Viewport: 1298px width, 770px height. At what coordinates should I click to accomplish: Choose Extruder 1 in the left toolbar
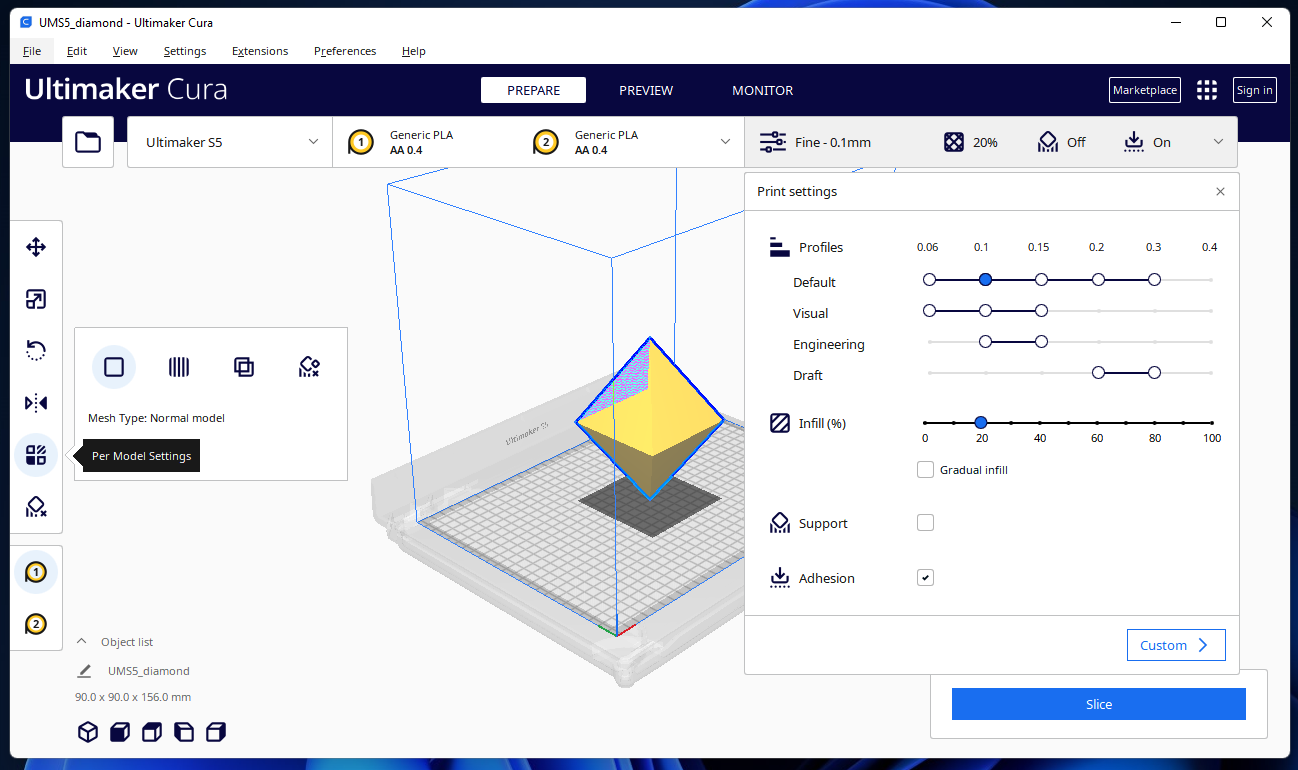pos(36,573)
